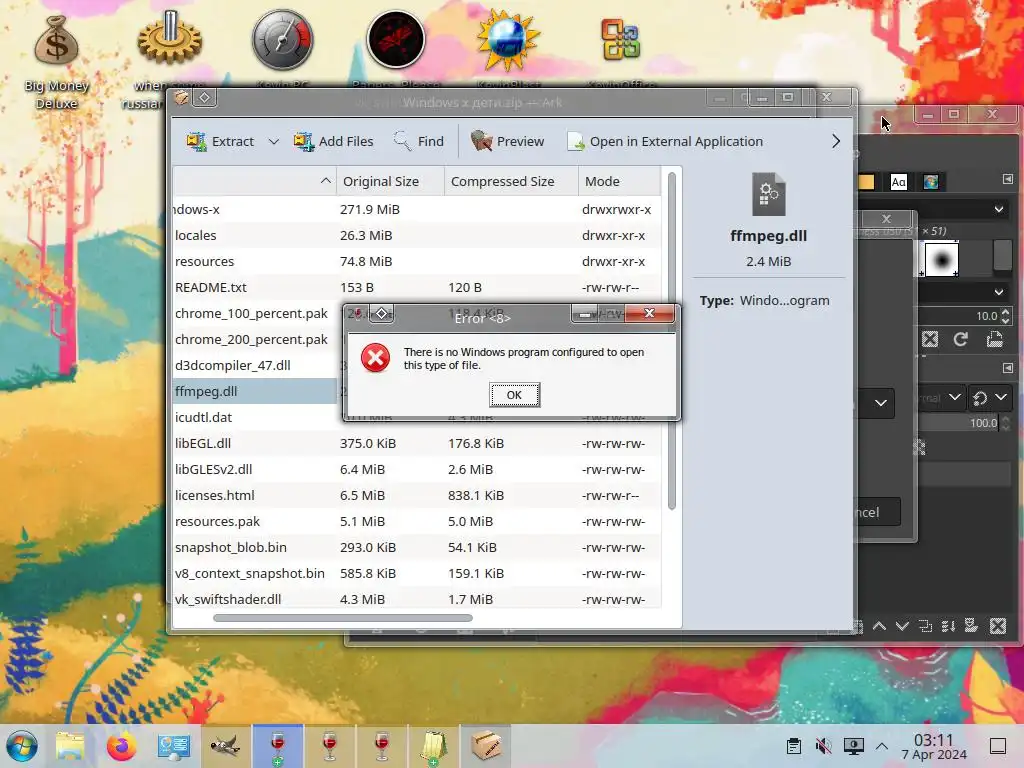Raise layer with up arrow in GIMP
The width and height of the screenshot is (1024, 768).
pos(880,627)
